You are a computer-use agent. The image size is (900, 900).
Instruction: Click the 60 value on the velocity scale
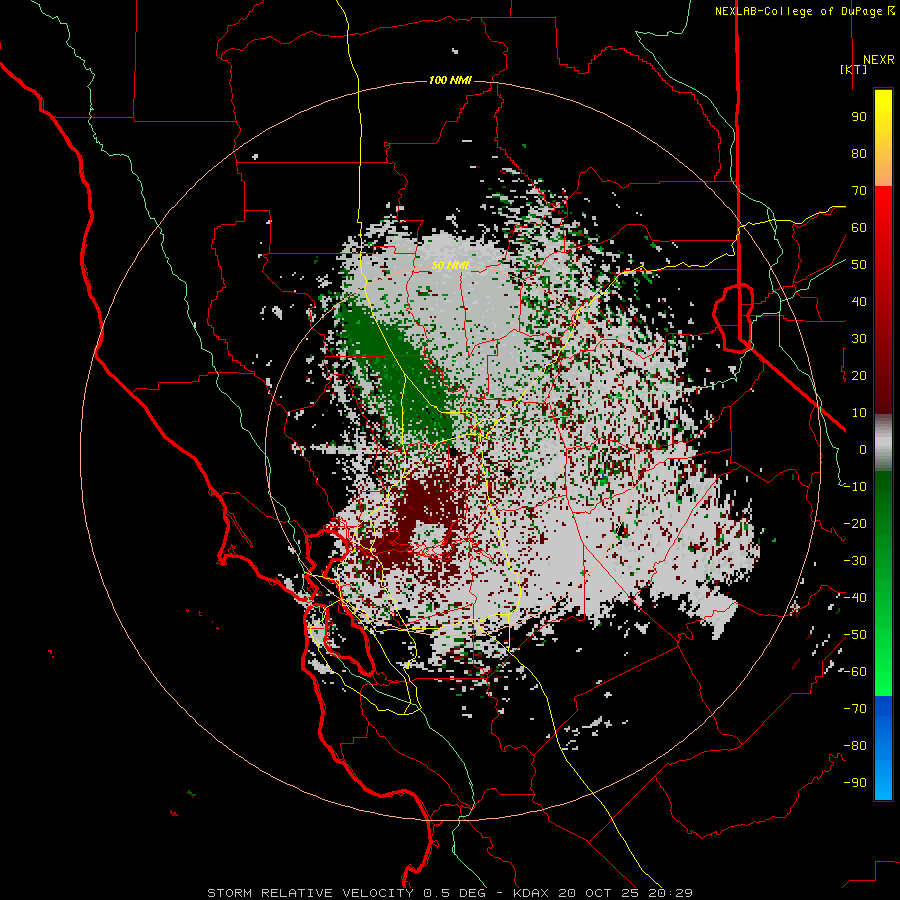point(859,228)
